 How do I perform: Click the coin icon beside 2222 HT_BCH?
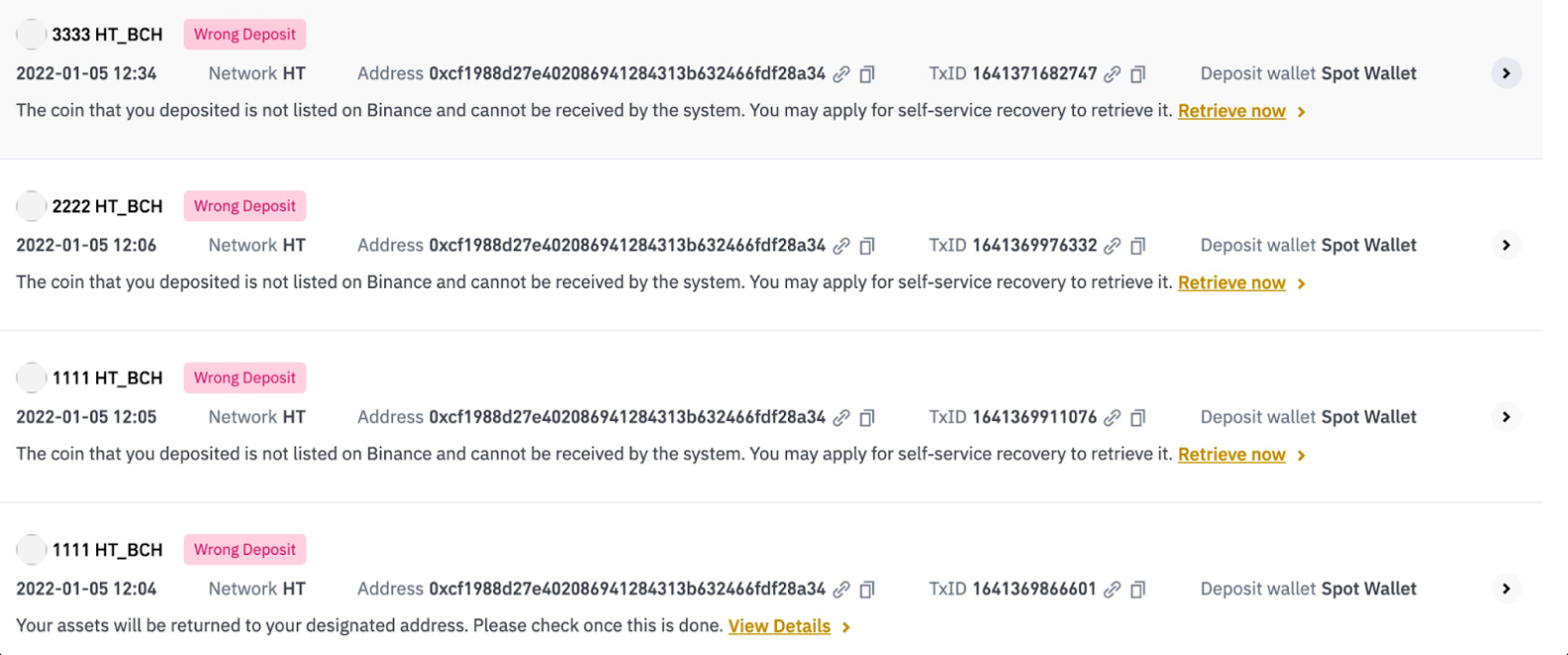32,206
